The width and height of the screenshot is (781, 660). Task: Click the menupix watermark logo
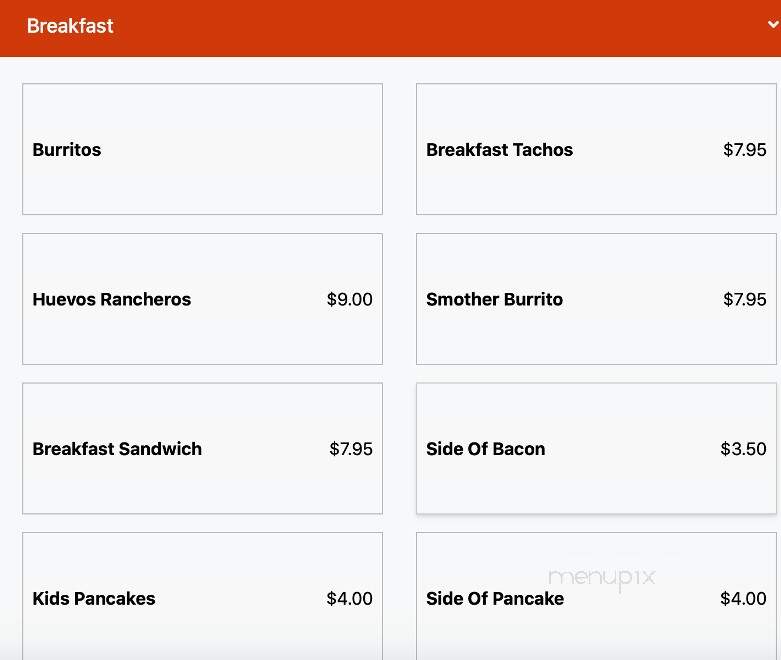point(602,578)
